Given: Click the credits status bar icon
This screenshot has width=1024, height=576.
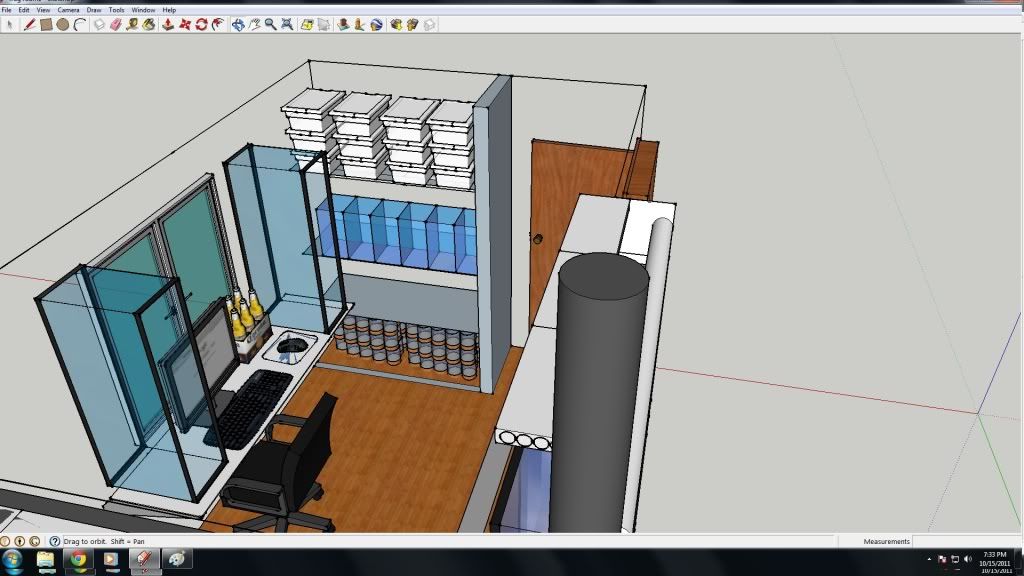Looking at the screenshot, I should [20, 541].
